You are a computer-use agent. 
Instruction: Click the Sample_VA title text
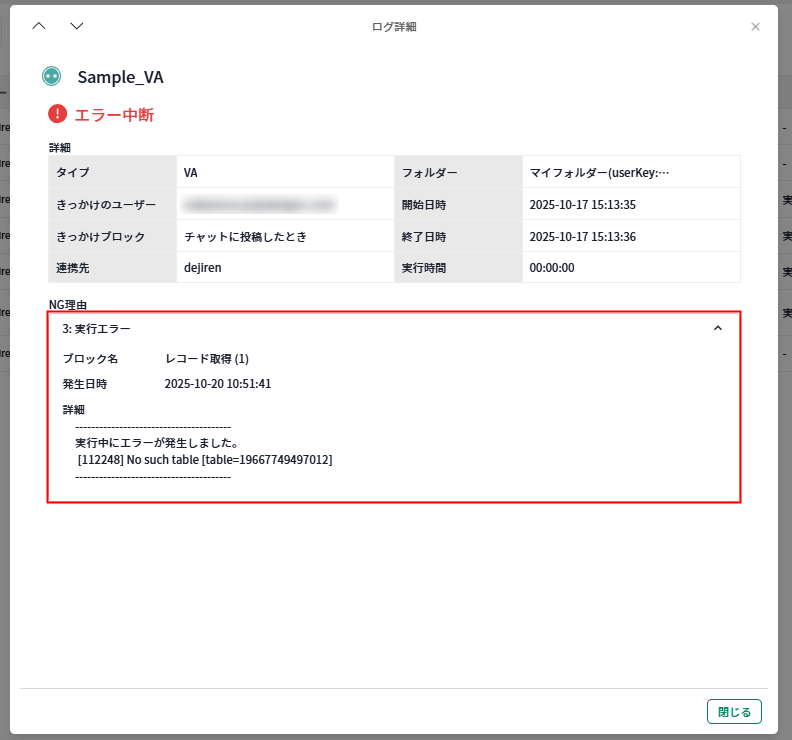(120, 77)
